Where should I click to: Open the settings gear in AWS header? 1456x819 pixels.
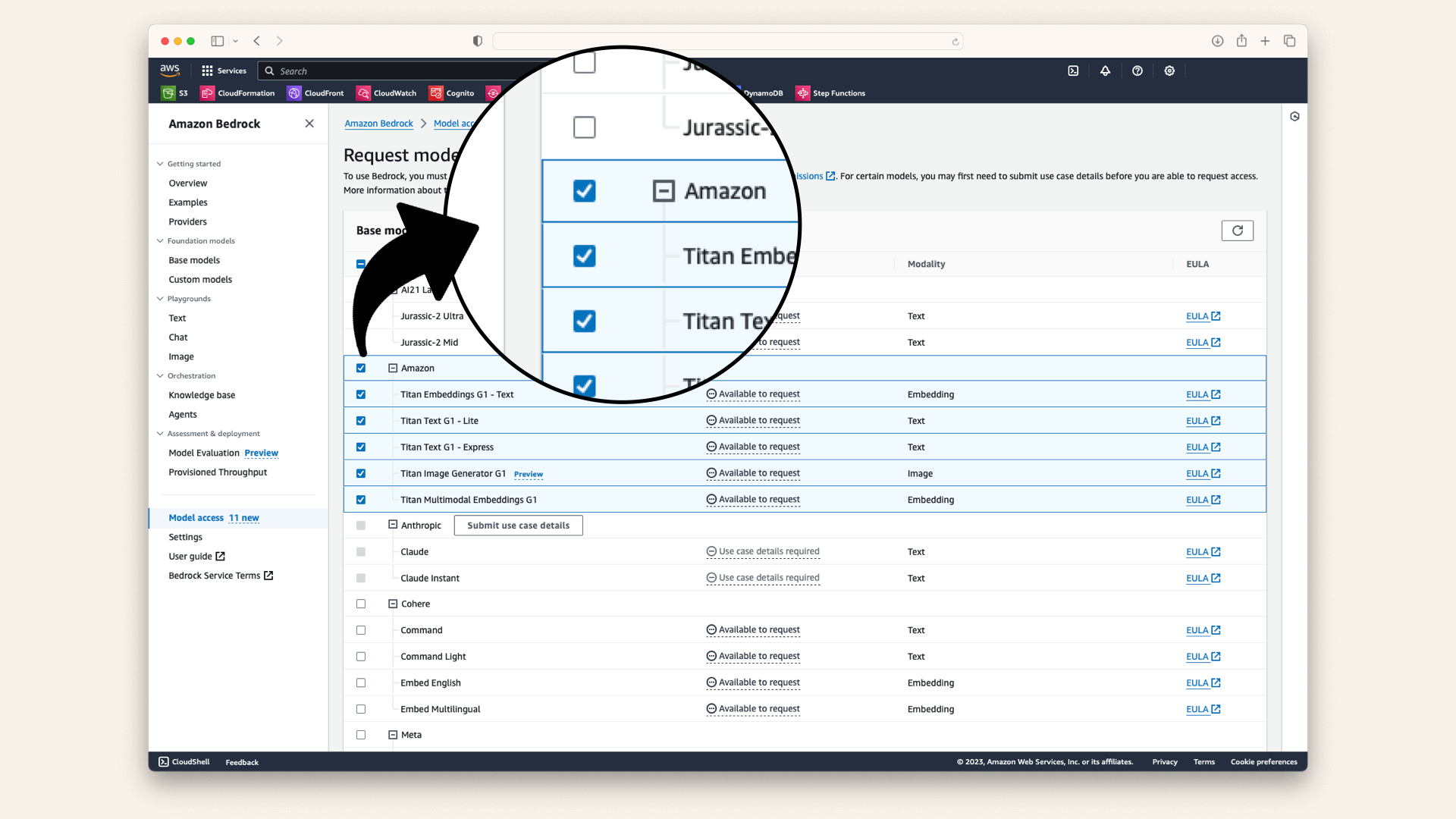tap(1169, 71)
